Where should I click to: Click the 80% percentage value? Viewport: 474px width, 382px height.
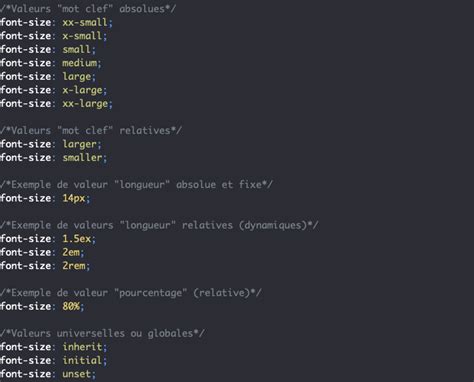71,306
